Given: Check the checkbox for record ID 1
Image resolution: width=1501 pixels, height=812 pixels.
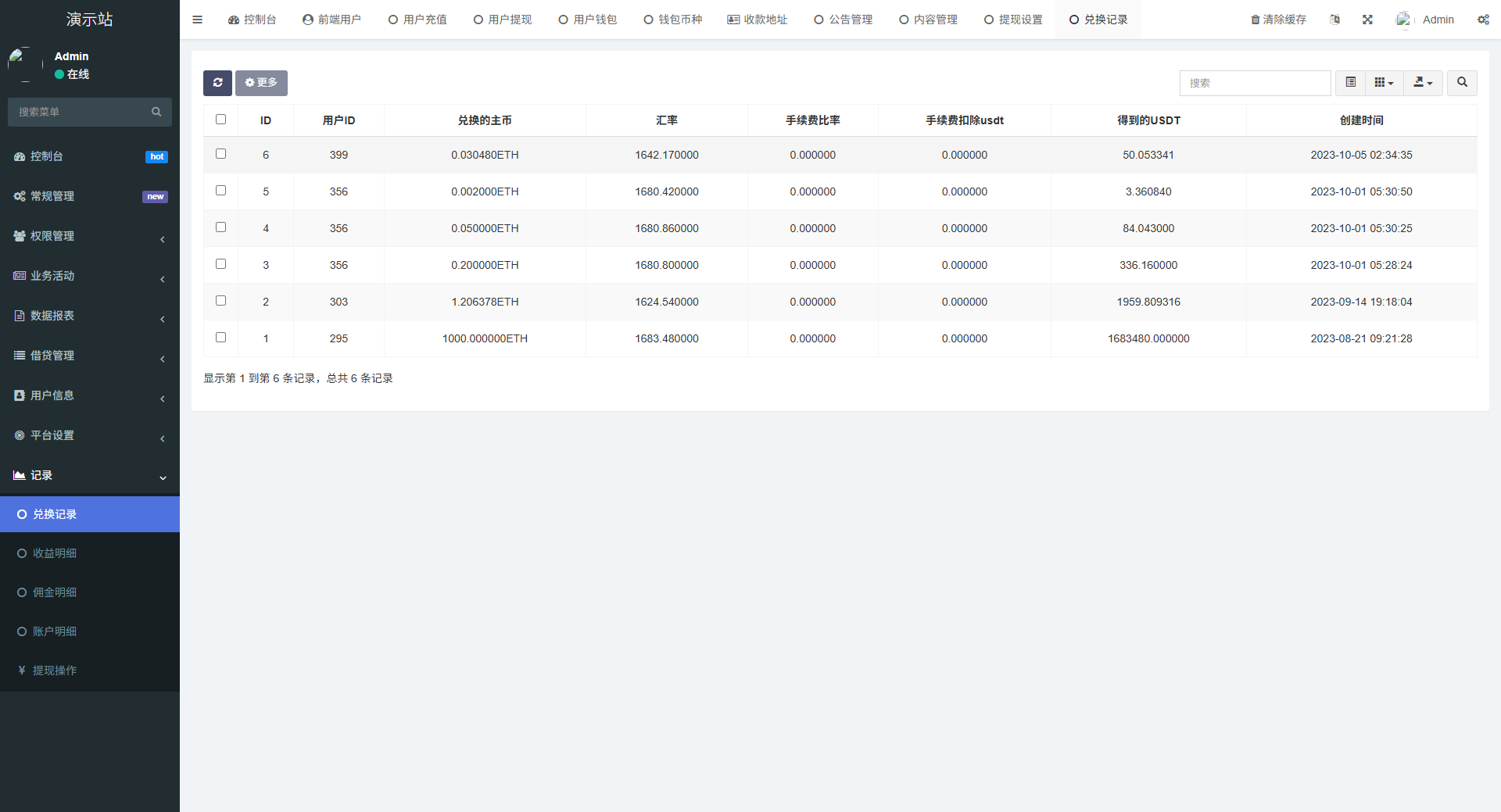Looking at the screenshot, I should [x=220, y=337].
